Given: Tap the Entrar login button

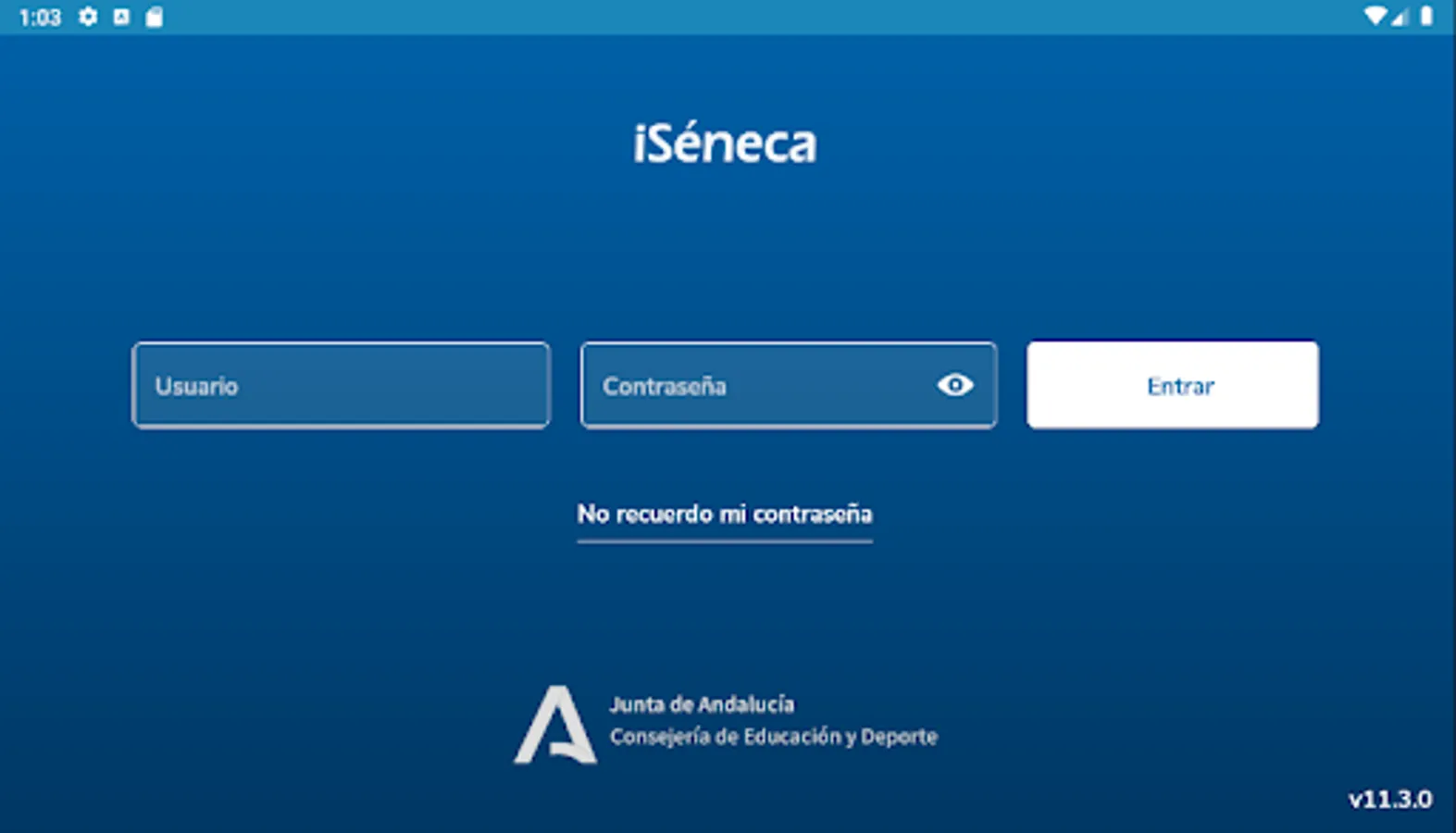Looking at the screenshot, I should click(1173, 385).
